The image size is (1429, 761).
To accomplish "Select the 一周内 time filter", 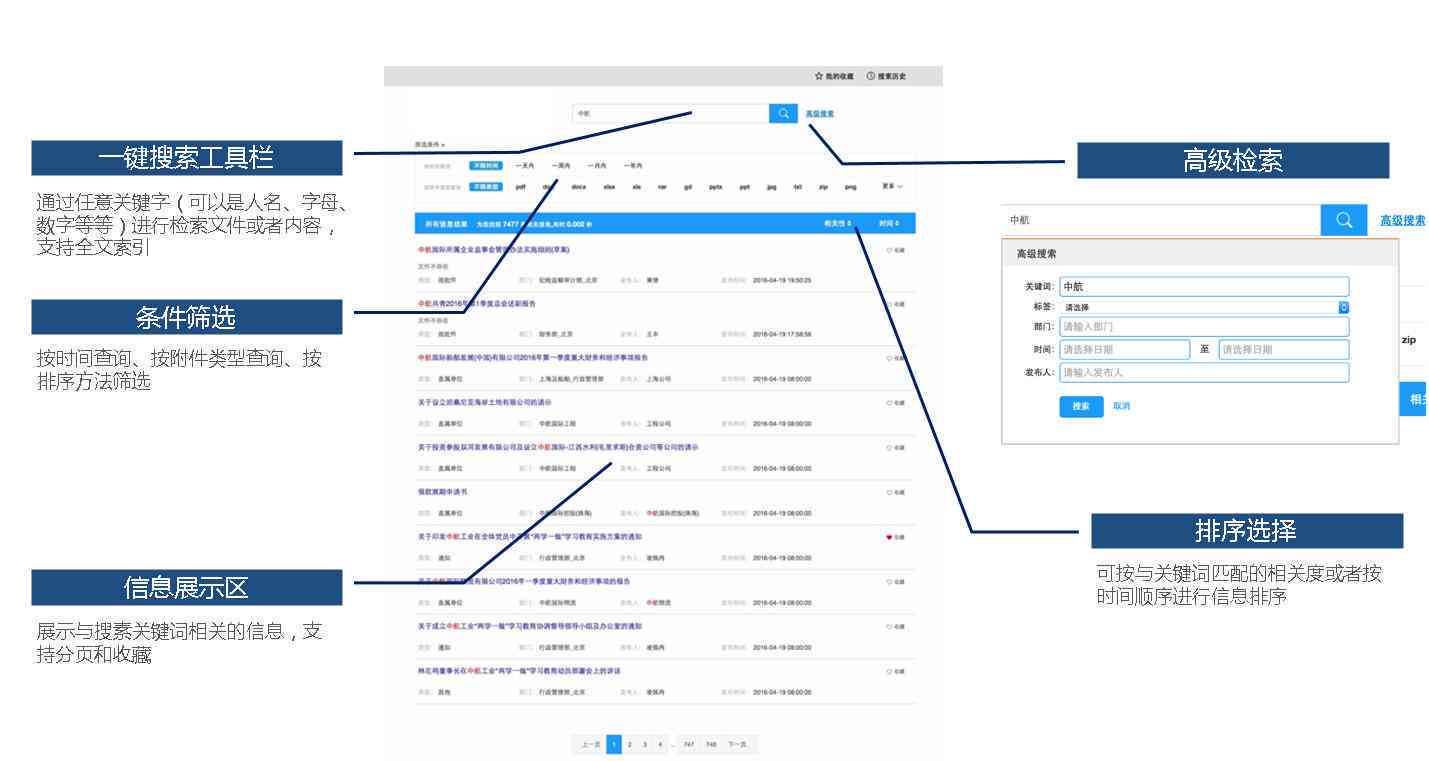I will 561,165.
